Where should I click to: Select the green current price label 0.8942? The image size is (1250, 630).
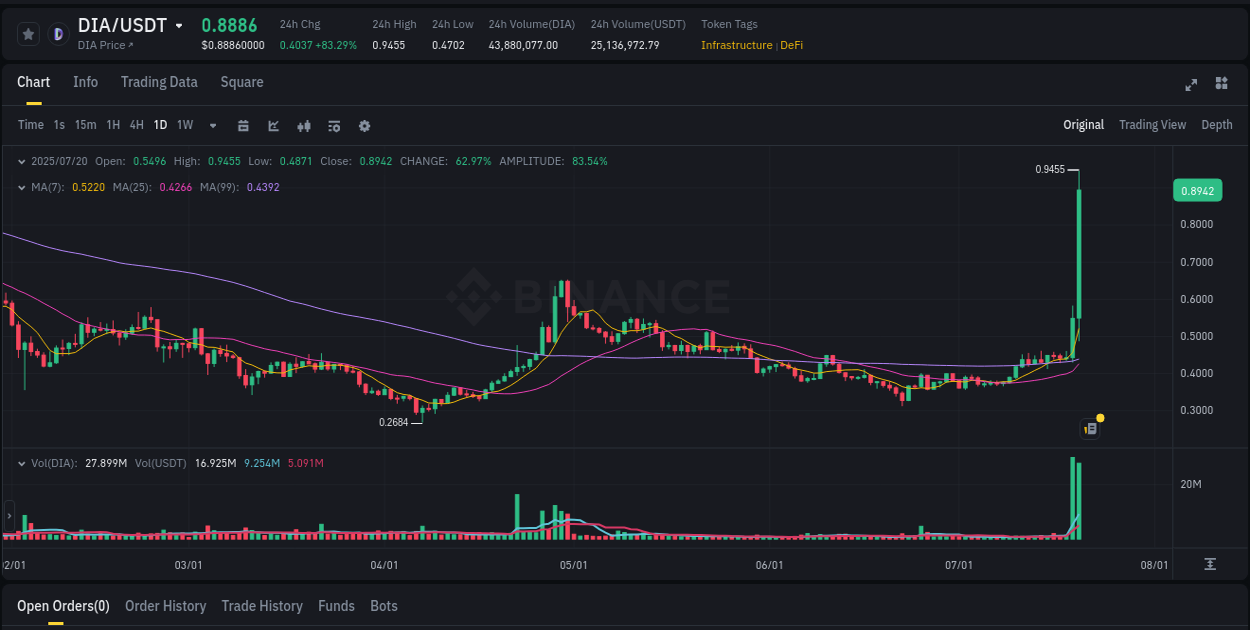pyautogui.click(x=1197, y=190)
